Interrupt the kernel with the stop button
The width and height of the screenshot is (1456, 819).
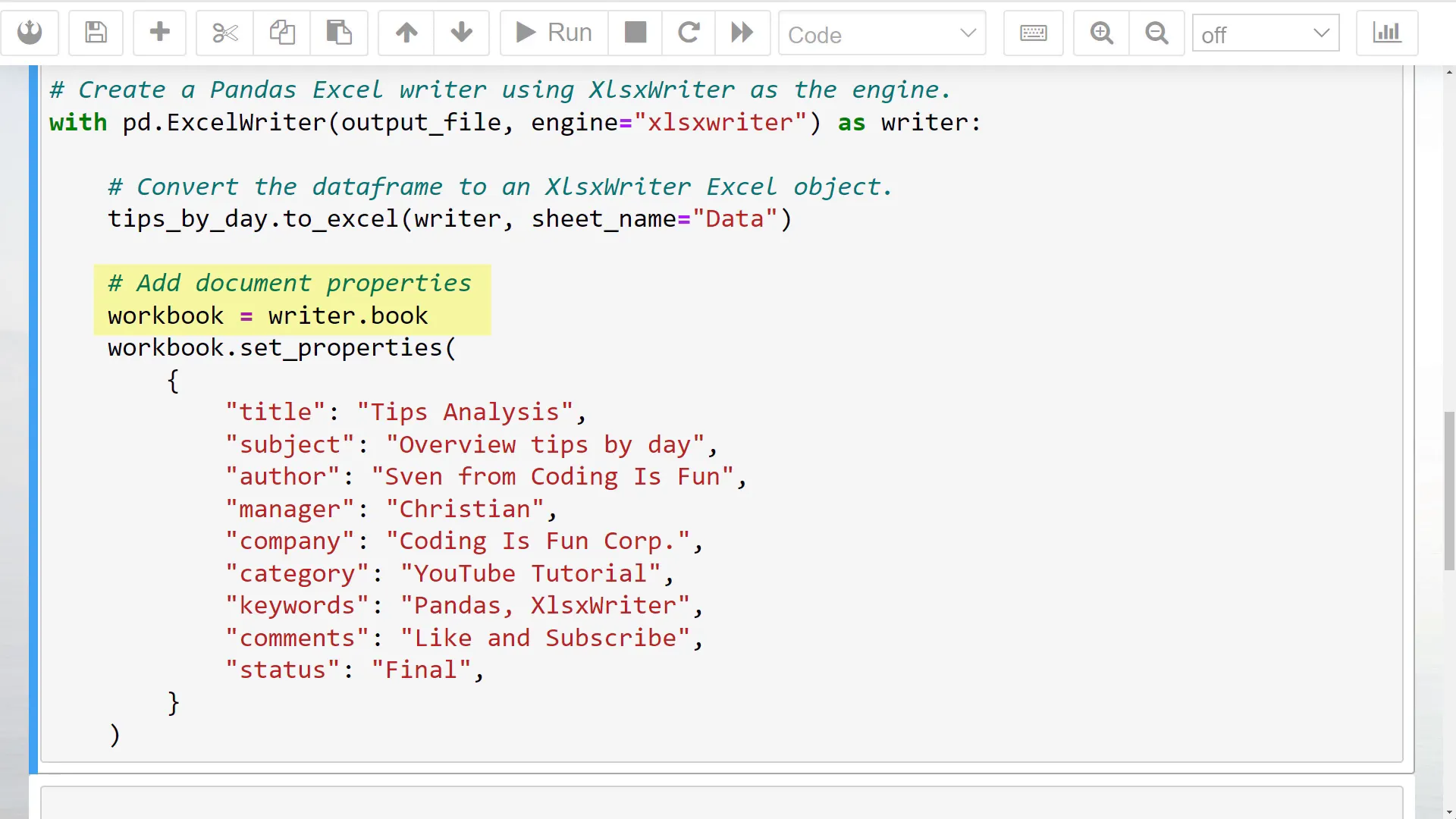click(x=635, y=33)
